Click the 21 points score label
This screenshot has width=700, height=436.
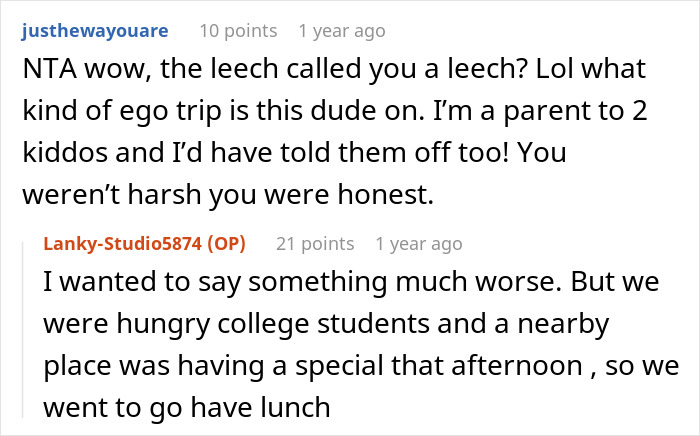(315, 243)
